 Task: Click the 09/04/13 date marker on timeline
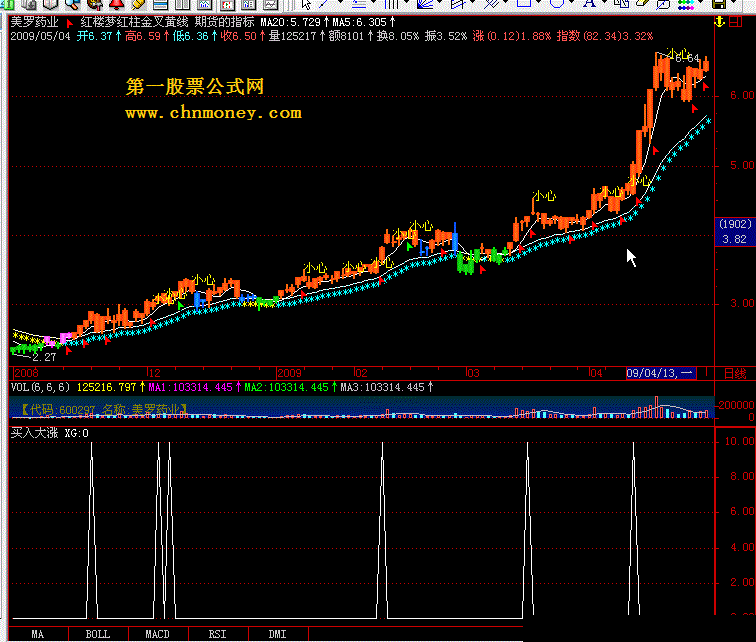point(661,373)
